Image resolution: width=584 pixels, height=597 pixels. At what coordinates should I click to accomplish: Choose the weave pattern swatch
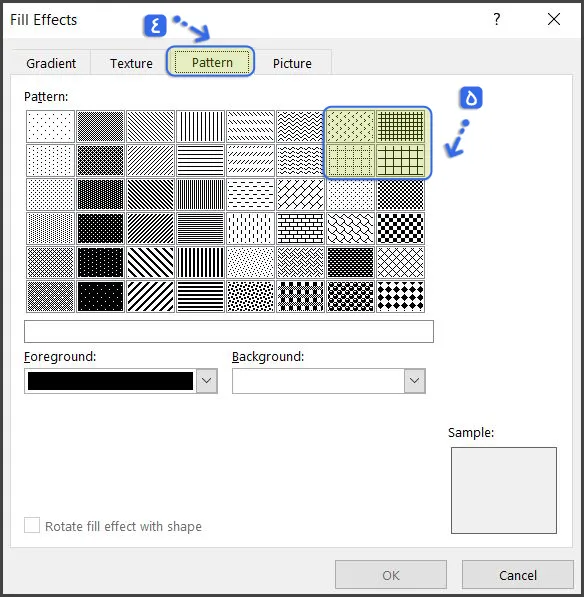(x=300, y=262)
